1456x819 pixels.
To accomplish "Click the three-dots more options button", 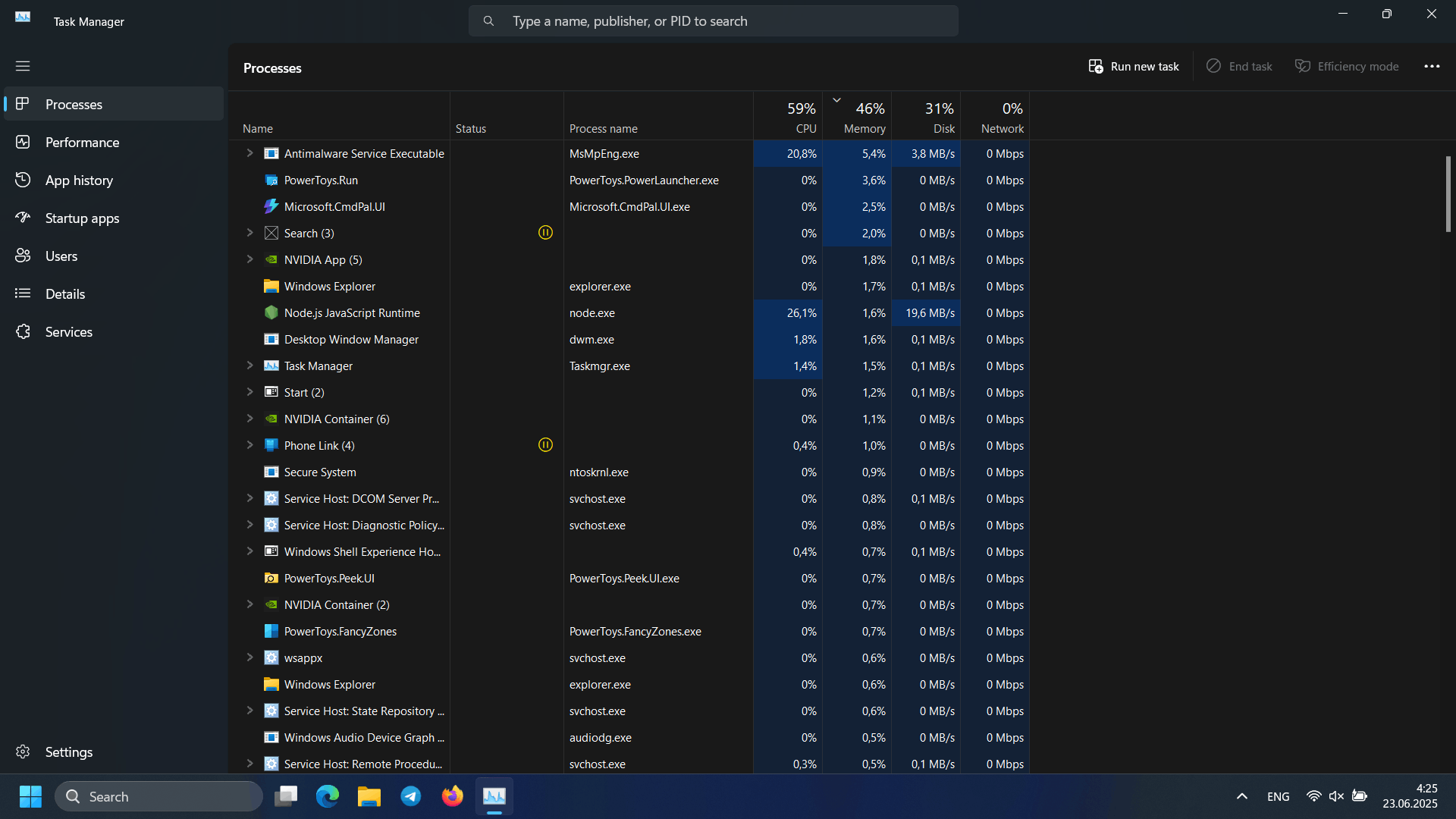I will (1432, 67).
